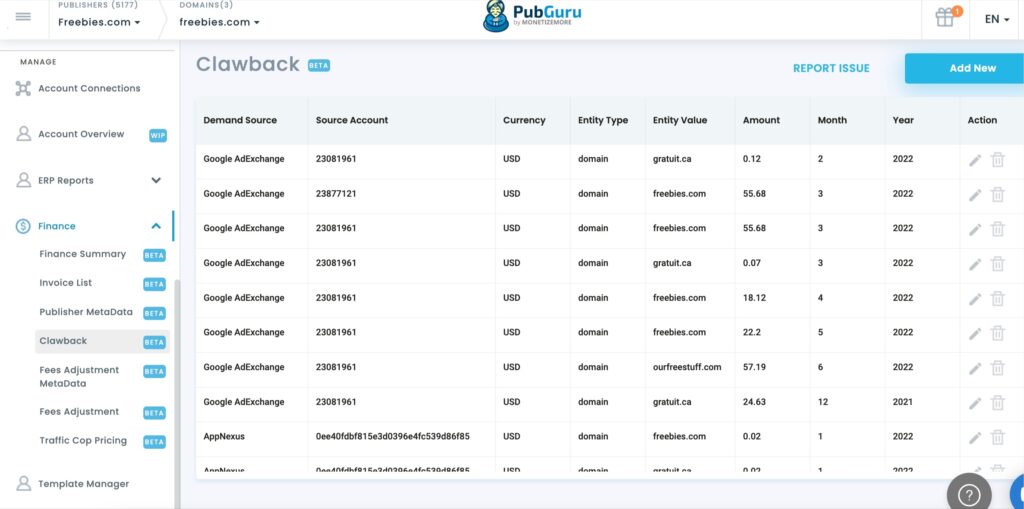This screenshot has width=1024, height=509.
Task: Click the REPORT ISSUE link
Action: coord(831,68)
